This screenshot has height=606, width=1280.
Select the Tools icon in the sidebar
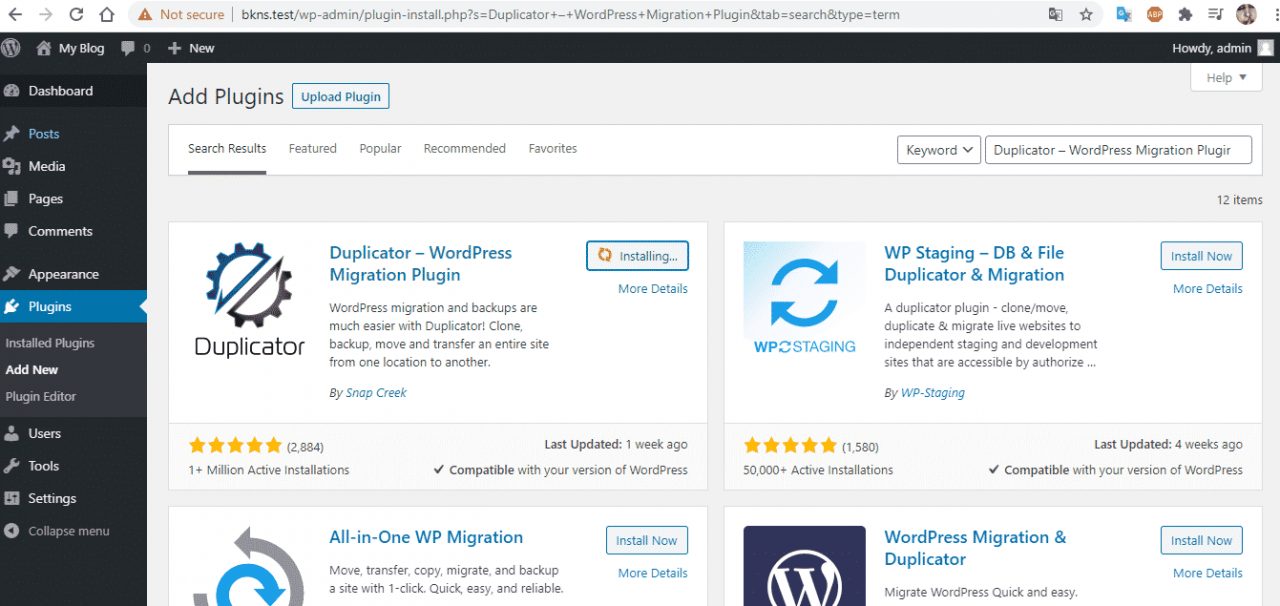pos(10,466)
